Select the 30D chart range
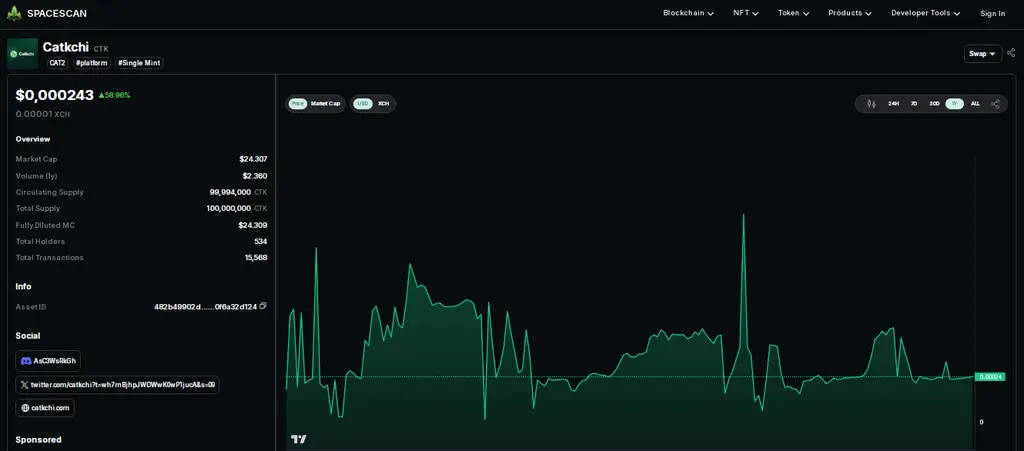Viewport: 1024px width, 451px height. [935, 104]
